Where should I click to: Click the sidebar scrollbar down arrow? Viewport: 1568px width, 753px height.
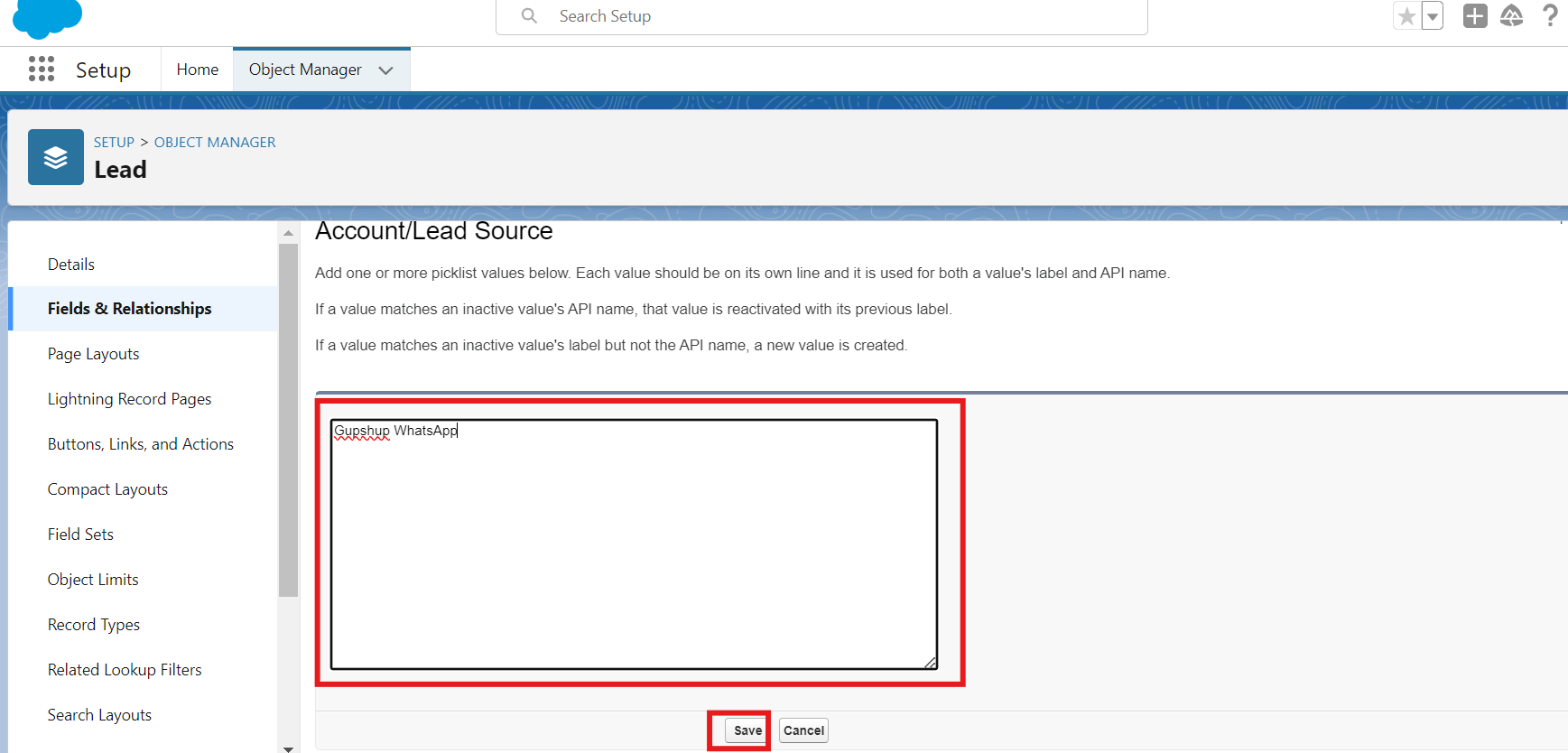click(x=288, y=748)
